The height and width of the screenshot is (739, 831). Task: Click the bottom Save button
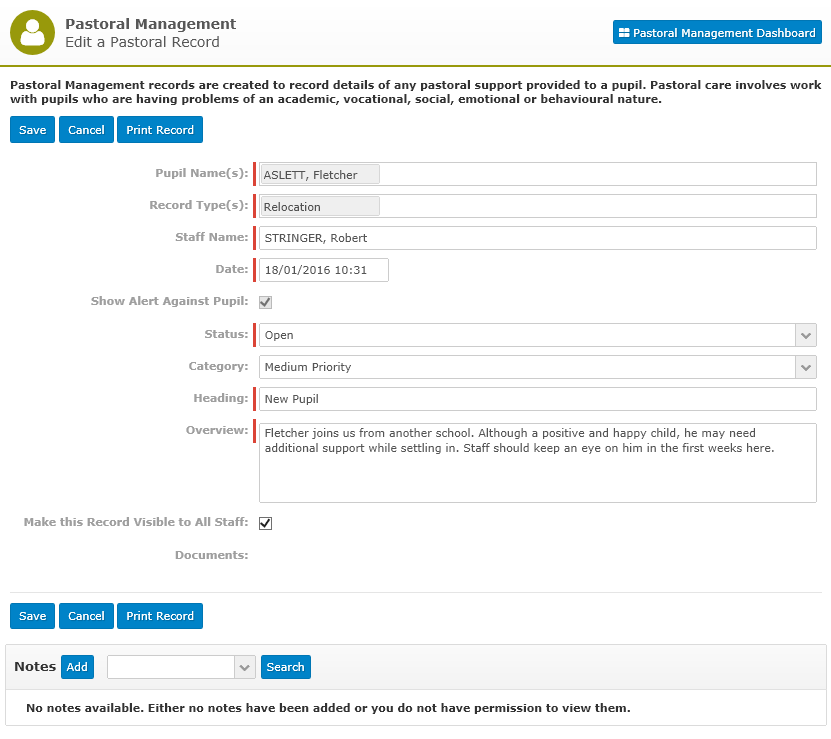pos(32,616)
